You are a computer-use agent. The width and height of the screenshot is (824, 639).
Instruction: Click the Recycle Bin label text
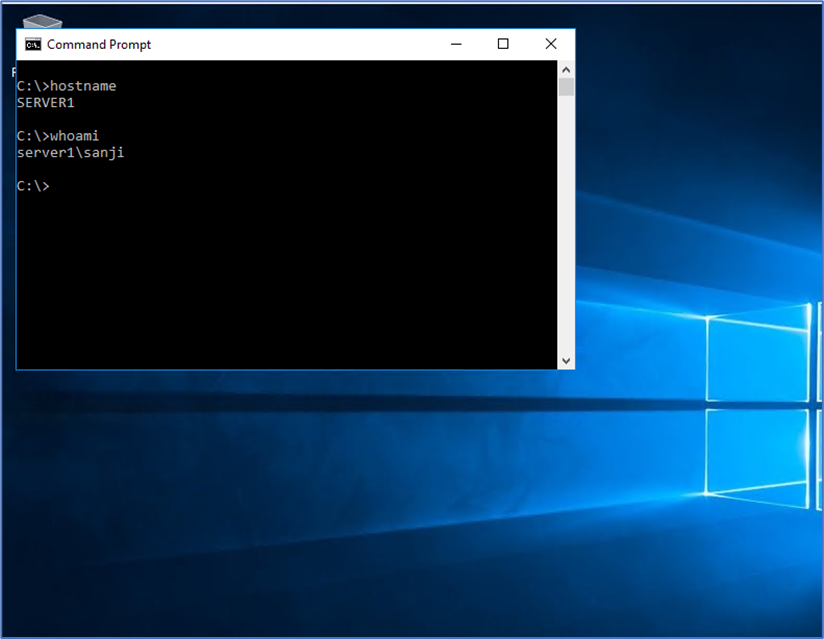click(x=14, y=72)
